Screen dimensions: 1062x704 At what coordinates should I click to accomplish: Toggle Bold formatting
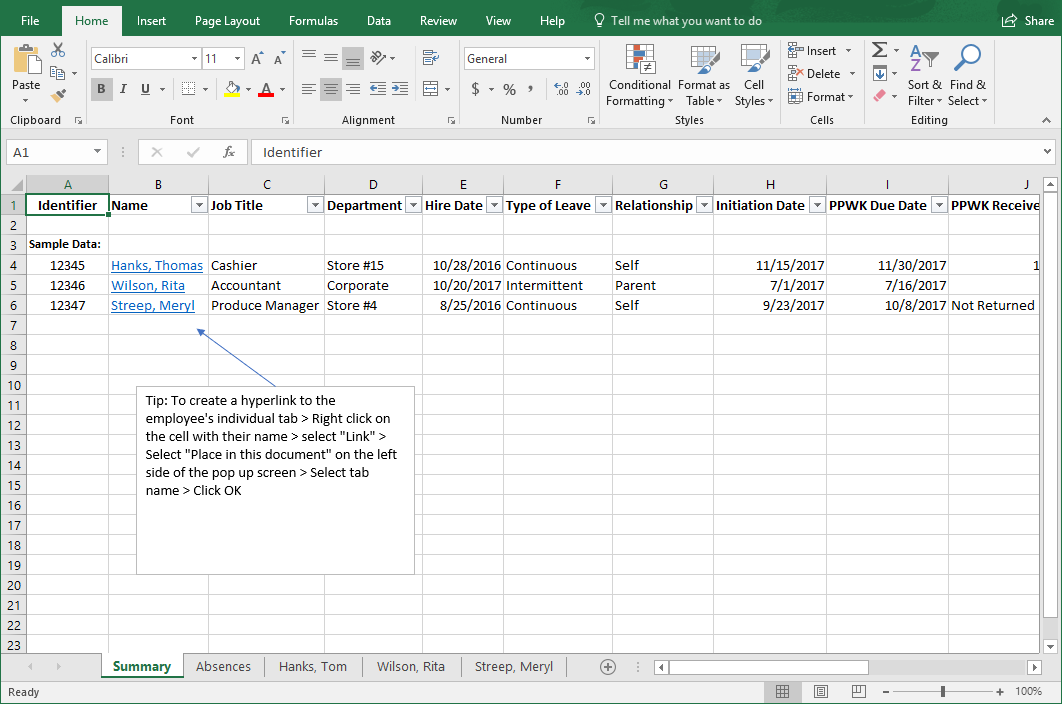pyautogui.click(x=101, y=89)
